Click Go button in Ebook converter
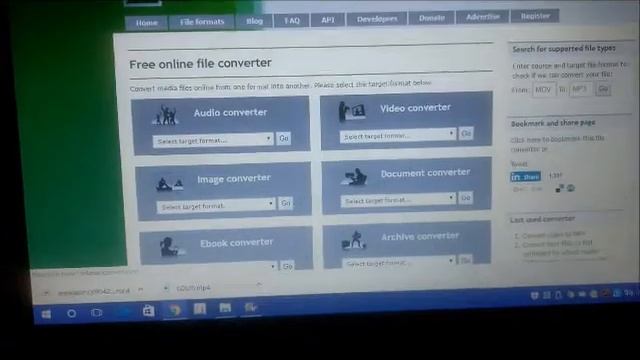The height and width of the screenshot is (360, 640). tap(287, 266)
